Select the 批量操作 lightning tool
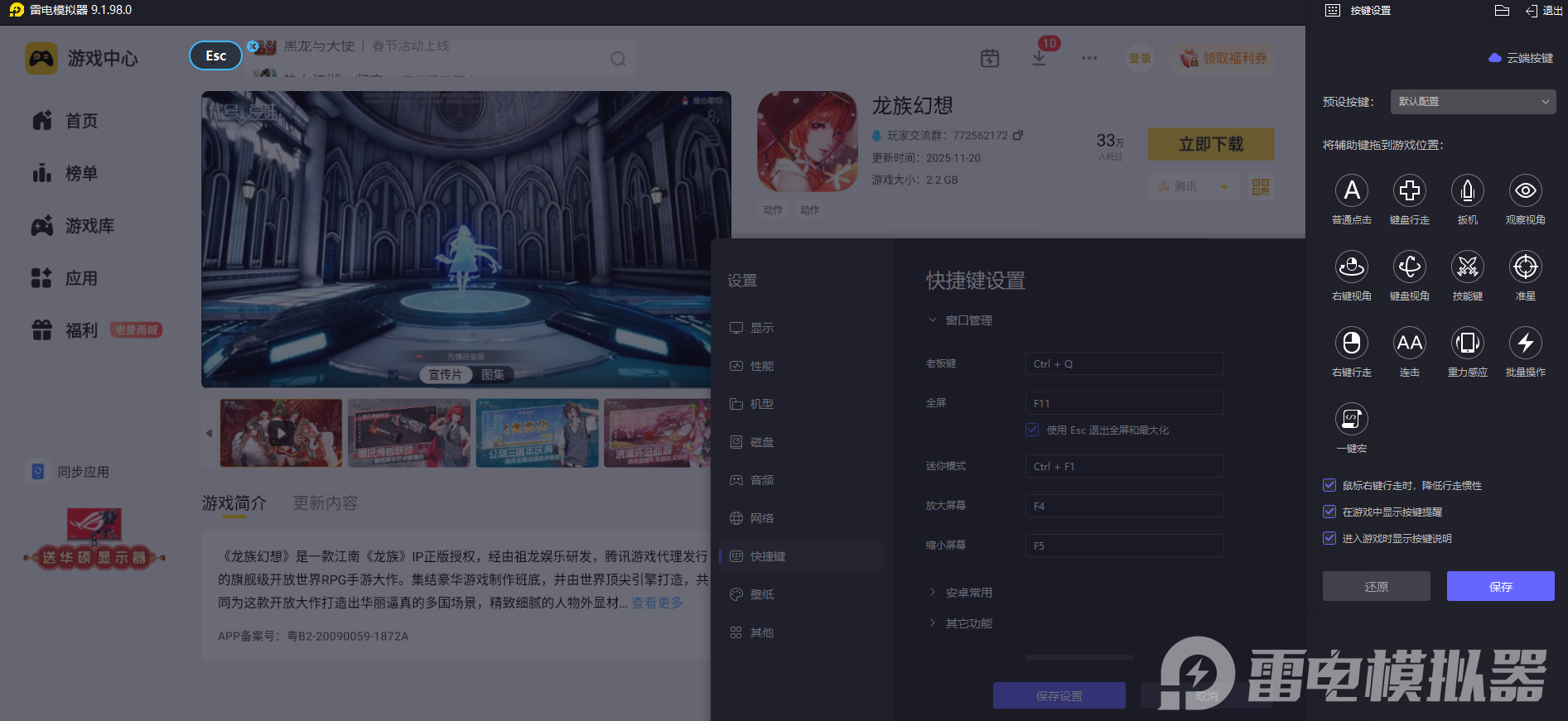 tap(1526, 344)
